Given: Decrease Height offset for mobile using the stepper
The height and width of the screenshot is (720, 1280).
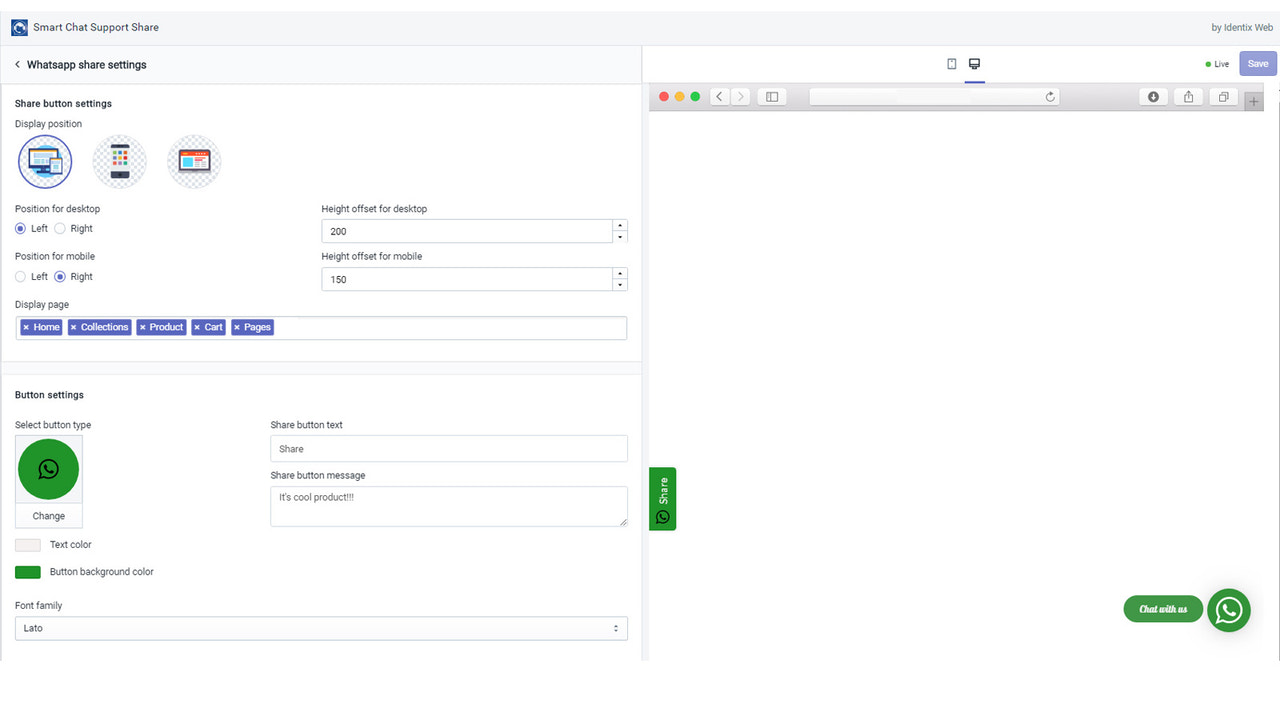Looking at the screenshot, I should pos(620,284).
